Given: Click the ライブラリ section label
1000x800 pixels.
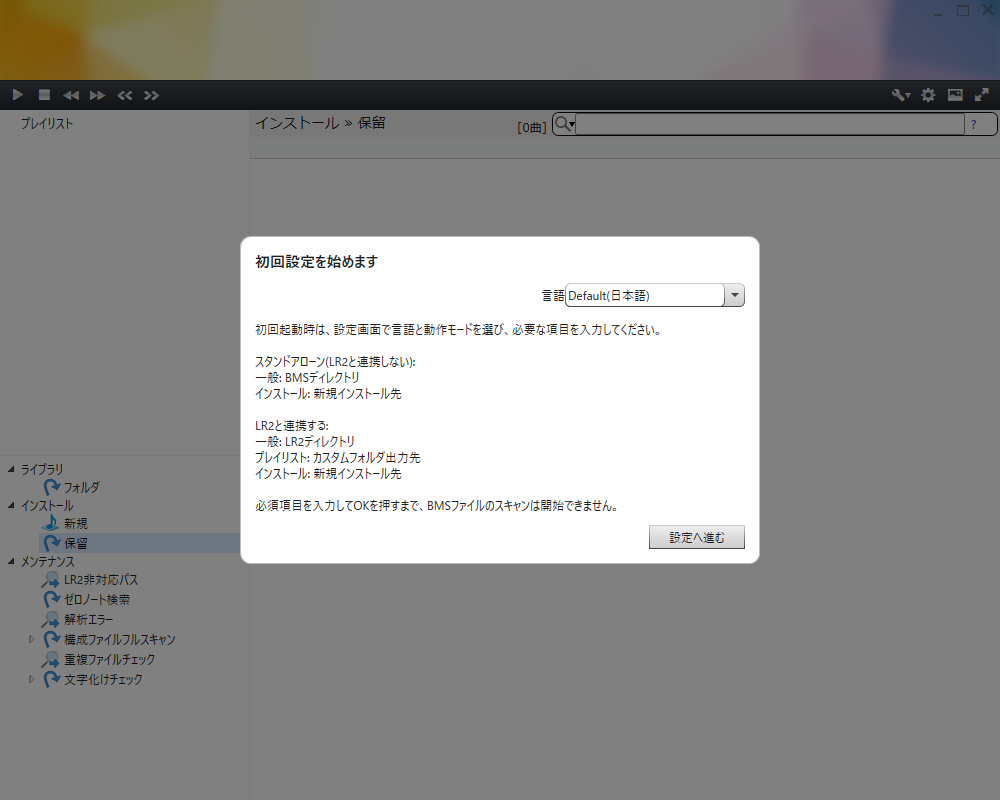Looking at the screenshot, I should 42,469.
